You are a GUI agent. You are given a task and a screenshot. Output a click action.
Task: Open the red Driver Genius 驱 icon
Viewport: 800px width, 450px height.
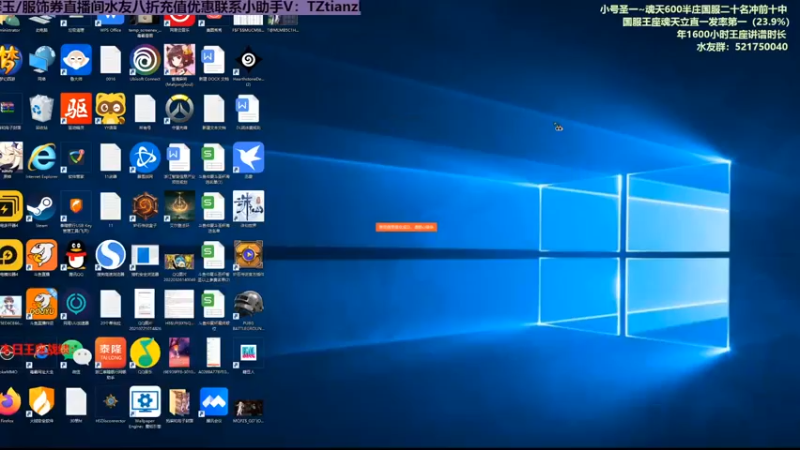[76, 109]
